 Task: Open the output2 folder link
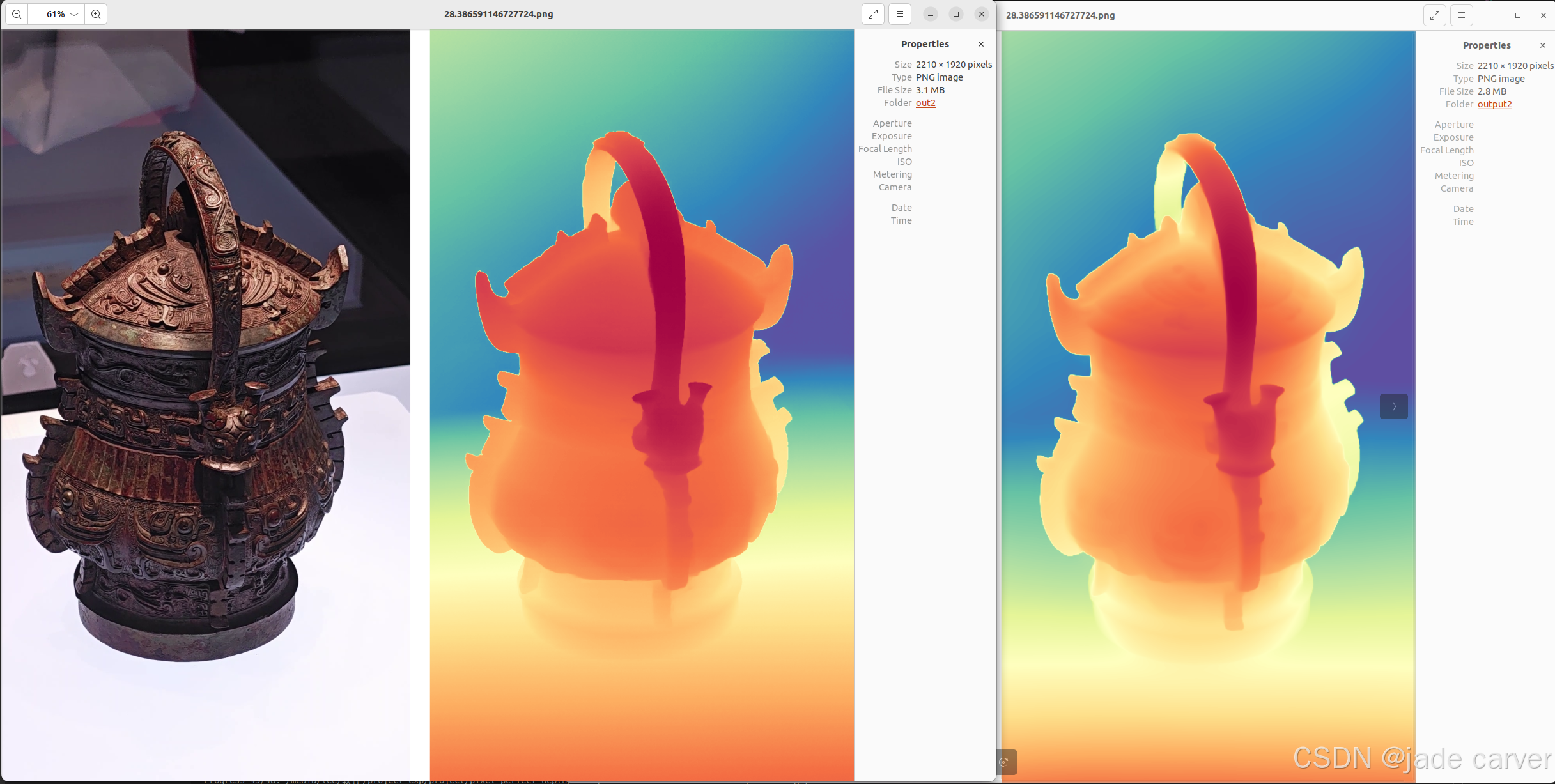click(x=1494, y=104)
